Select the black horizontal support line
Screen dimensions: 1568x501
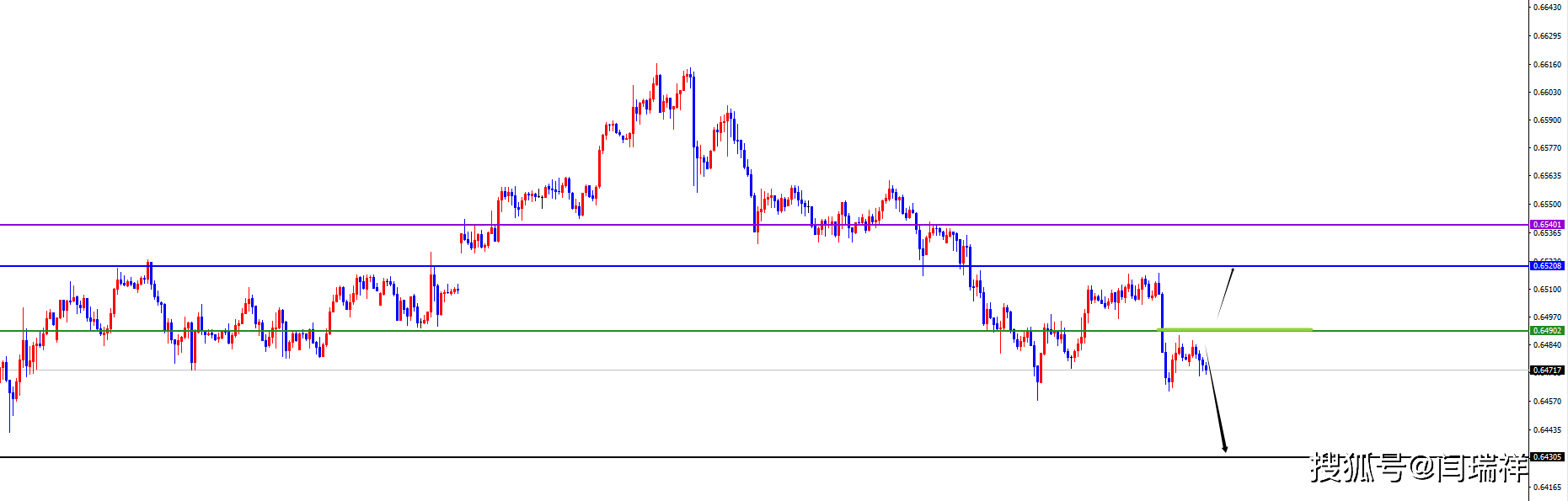[590, 457]
